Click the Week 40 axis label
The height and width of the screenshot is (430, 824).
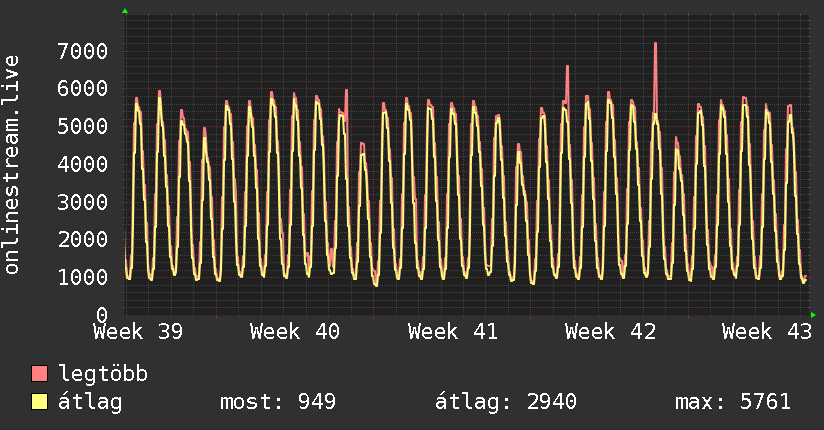point(295,332)
